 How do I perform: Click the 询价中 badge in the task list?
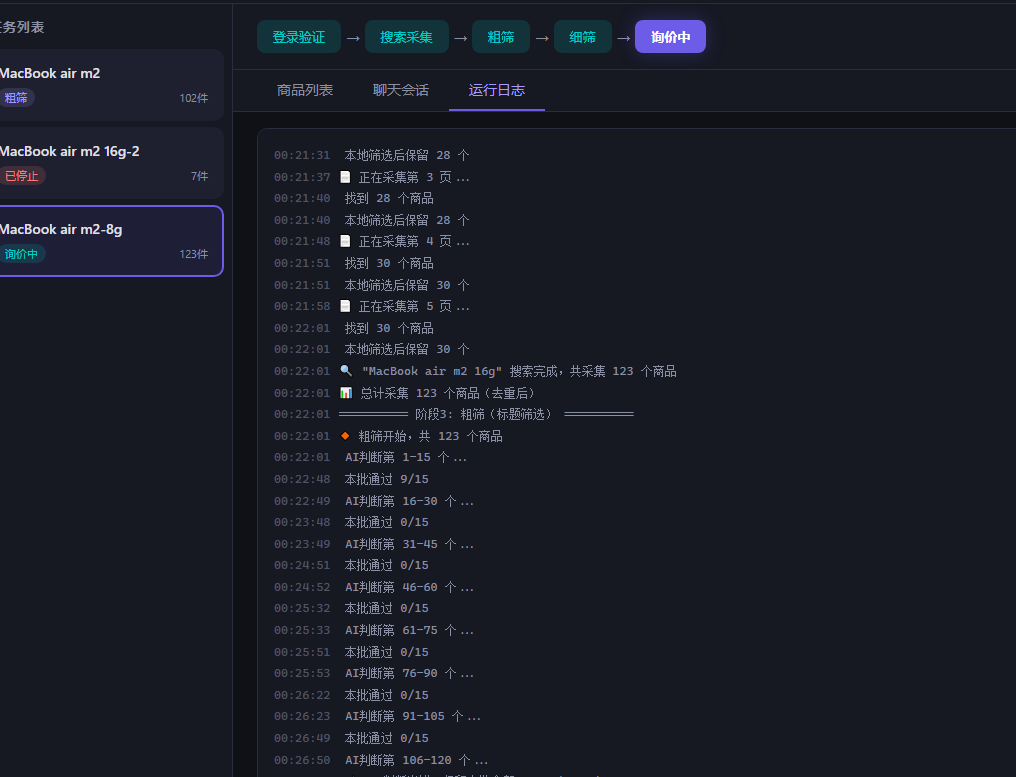(21, 254)
